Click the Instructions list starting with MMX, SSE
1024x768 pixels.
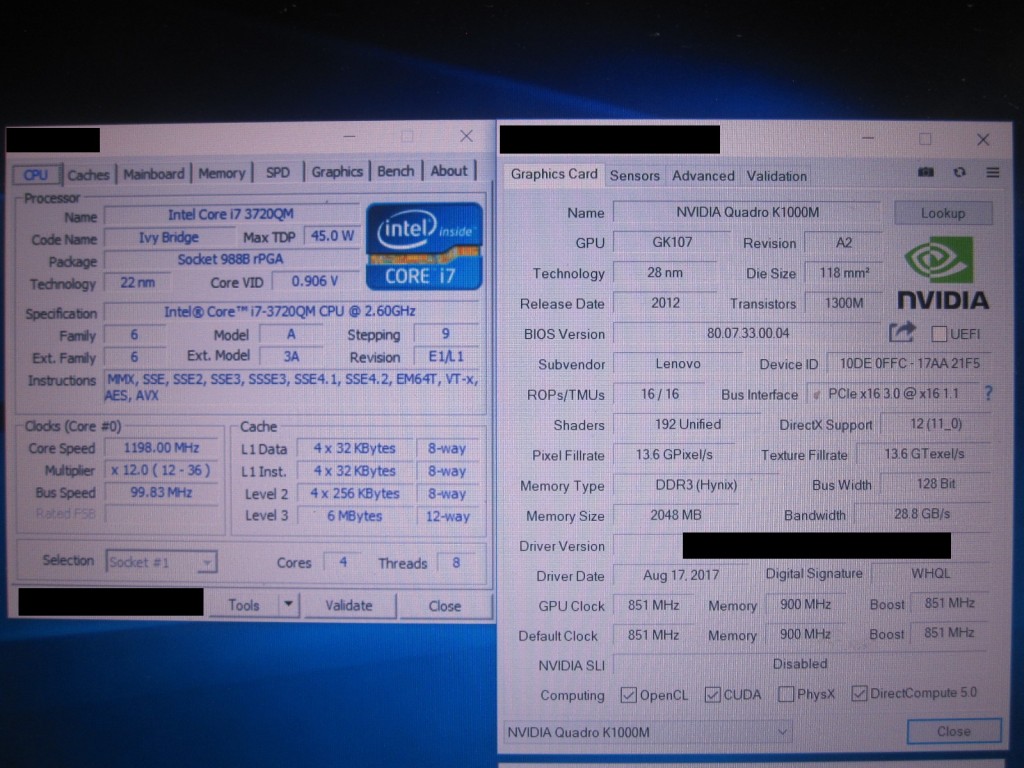coord(293,387)
